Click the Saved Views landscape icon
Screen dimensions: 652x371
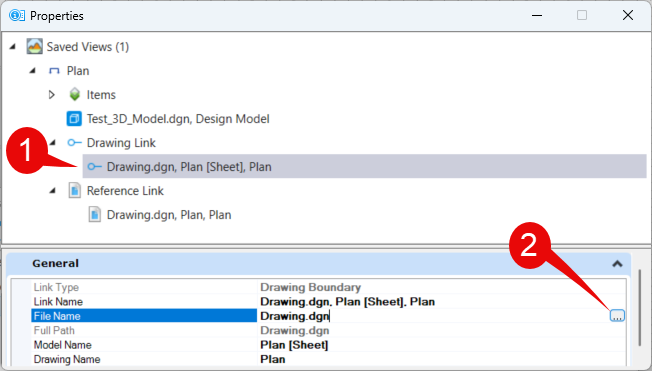tap(35, 47)
